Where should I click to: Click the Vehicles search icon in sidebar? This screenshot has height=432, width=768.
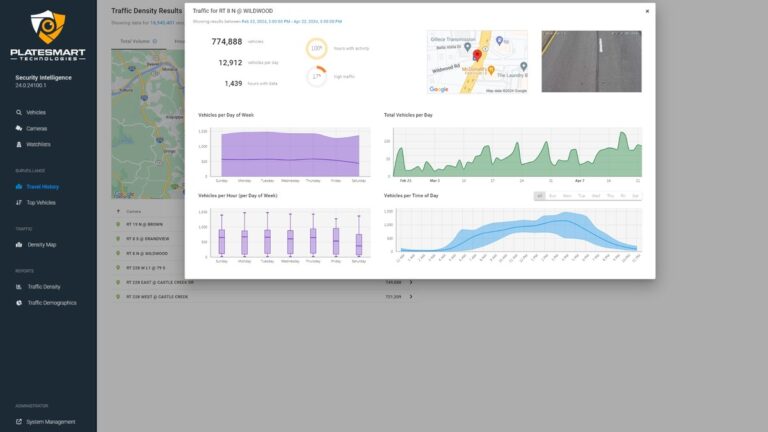click(x=19, y=113)
